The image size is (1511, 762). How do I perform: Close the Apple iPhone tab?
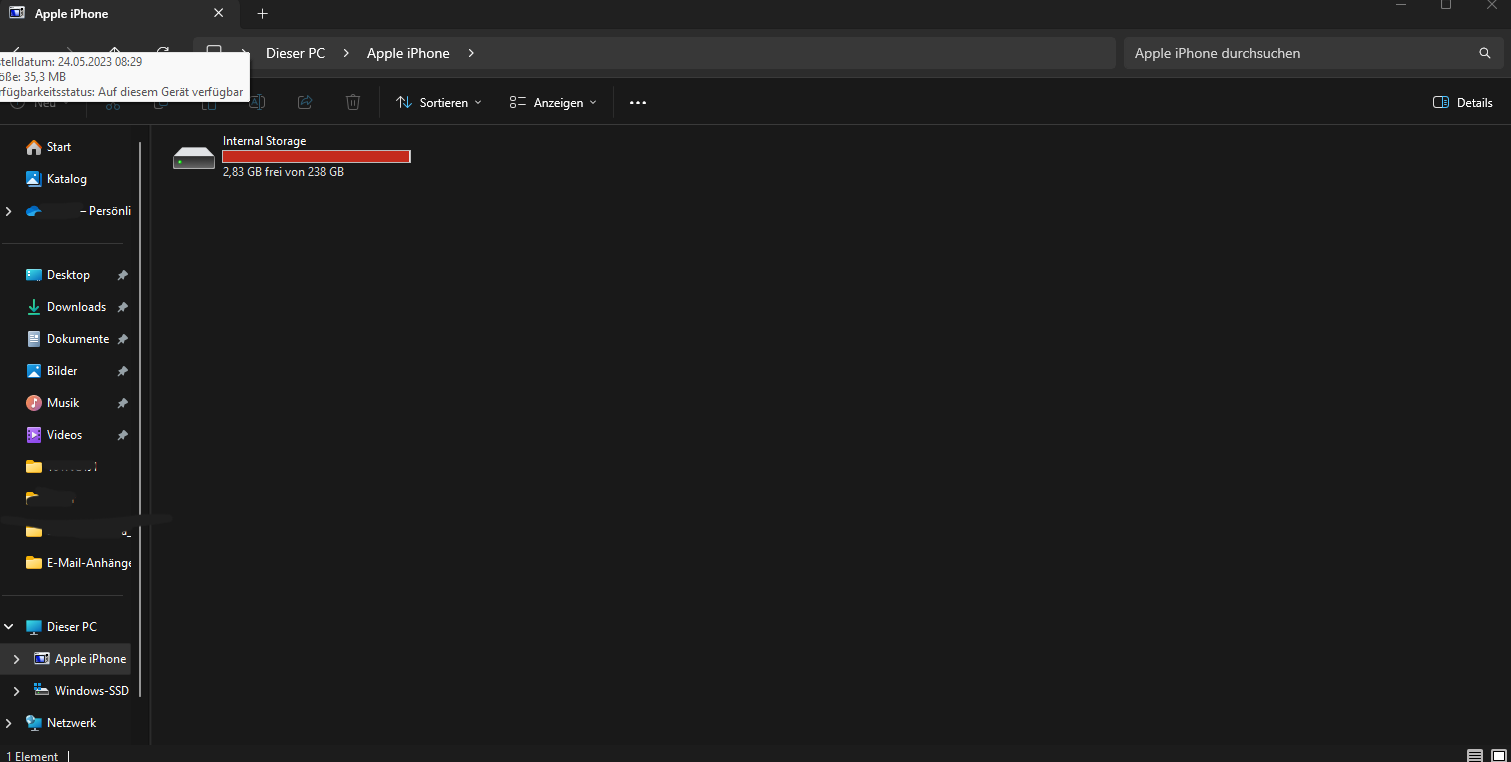219,14
